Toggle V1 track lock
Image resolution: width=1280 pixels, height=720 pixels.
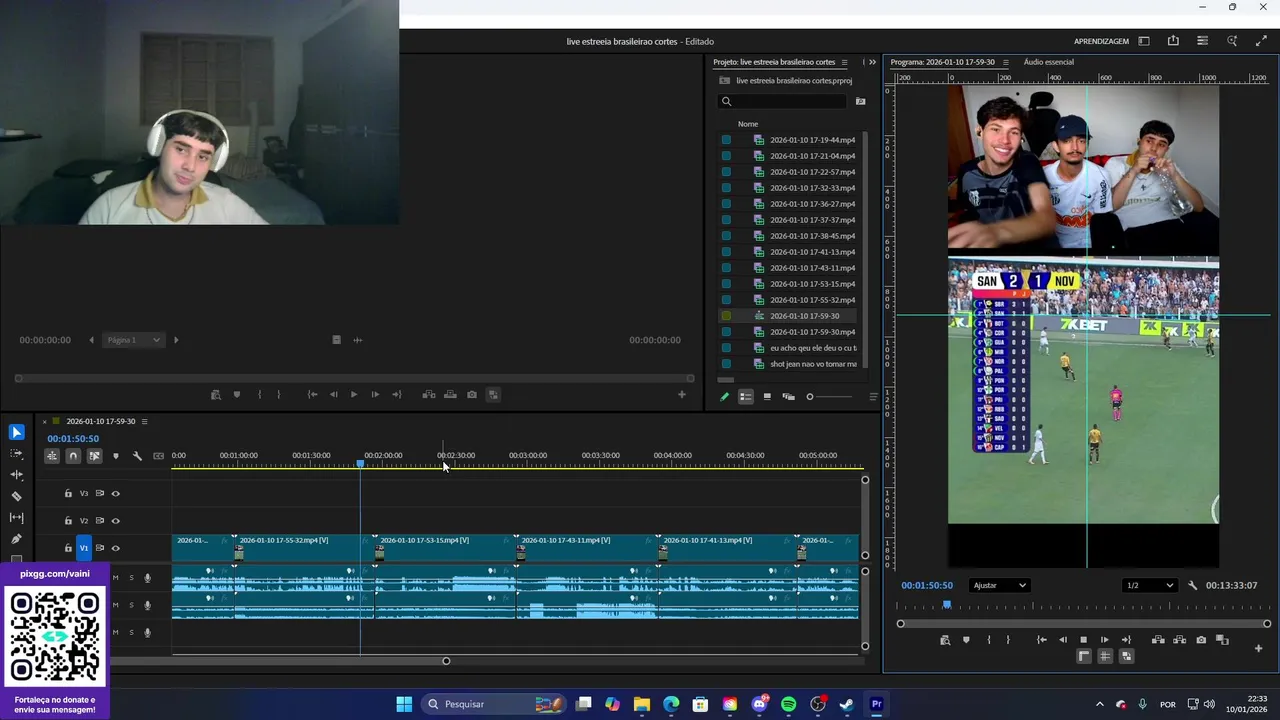(x=68, y=548)
